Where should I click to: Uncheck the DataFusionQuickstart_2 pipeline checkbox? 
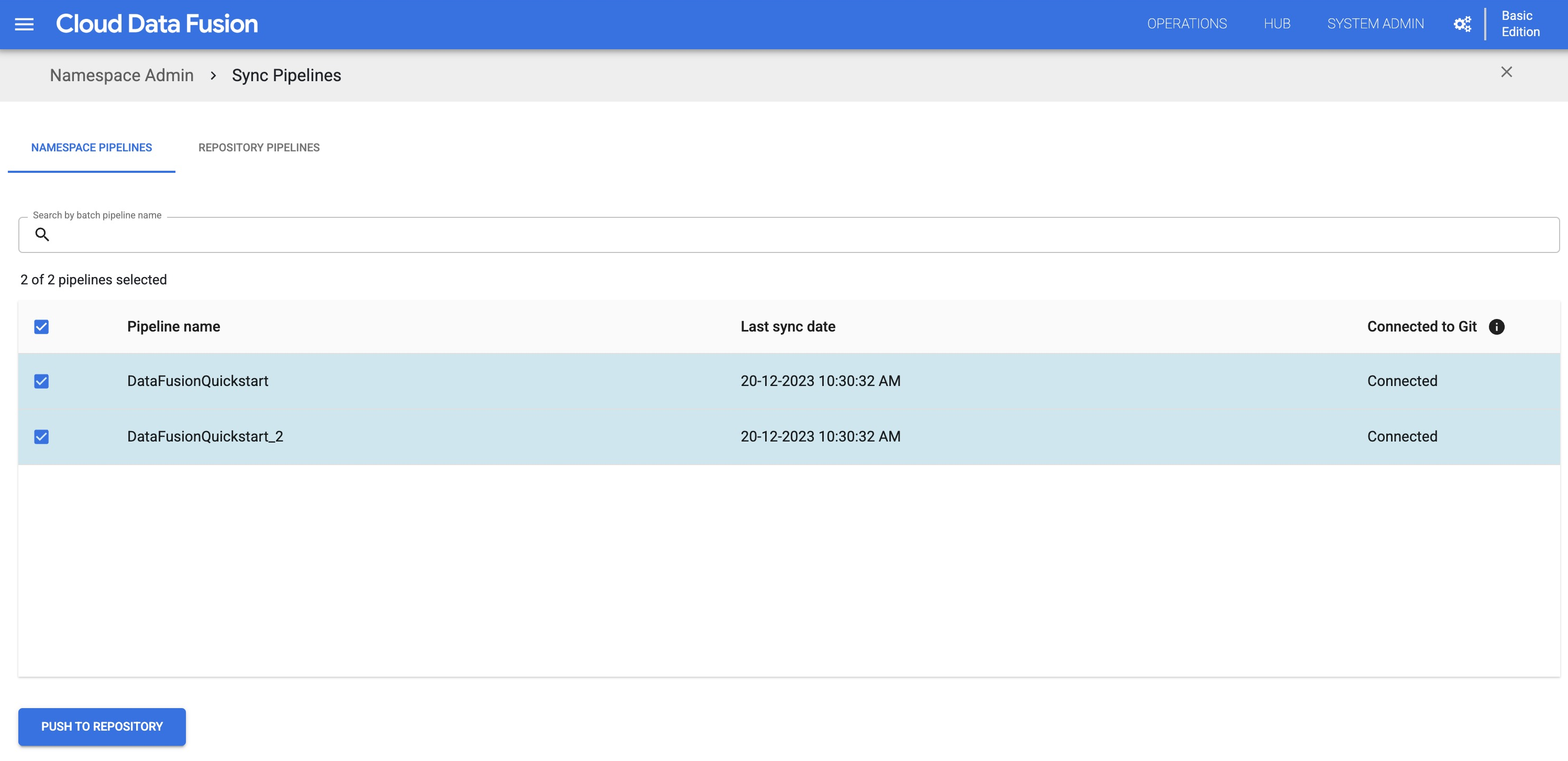[41, 436]
